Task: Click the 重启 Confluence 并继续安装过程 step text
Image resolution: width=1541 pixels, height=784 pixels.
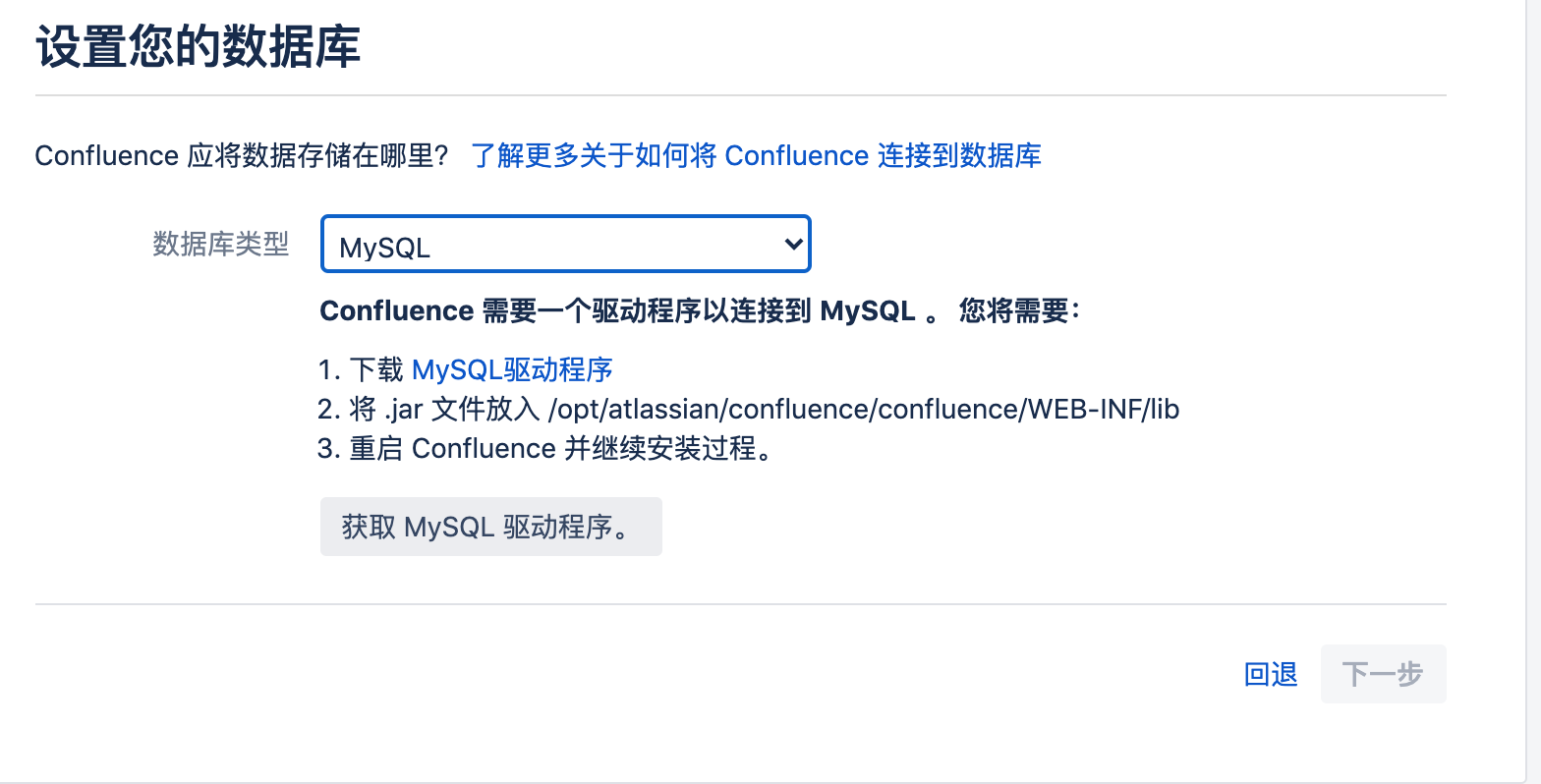Action: tap(561, 448)
